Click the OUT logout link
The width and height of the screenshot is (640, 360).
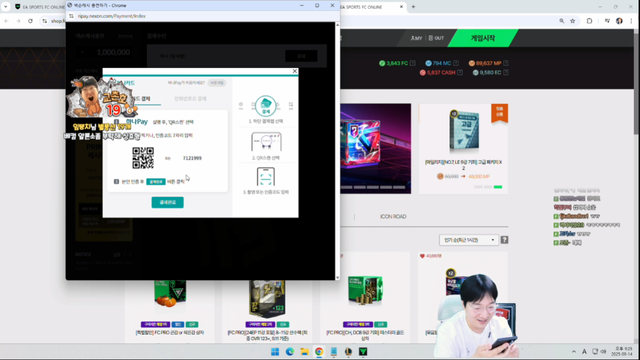point(436,38)
